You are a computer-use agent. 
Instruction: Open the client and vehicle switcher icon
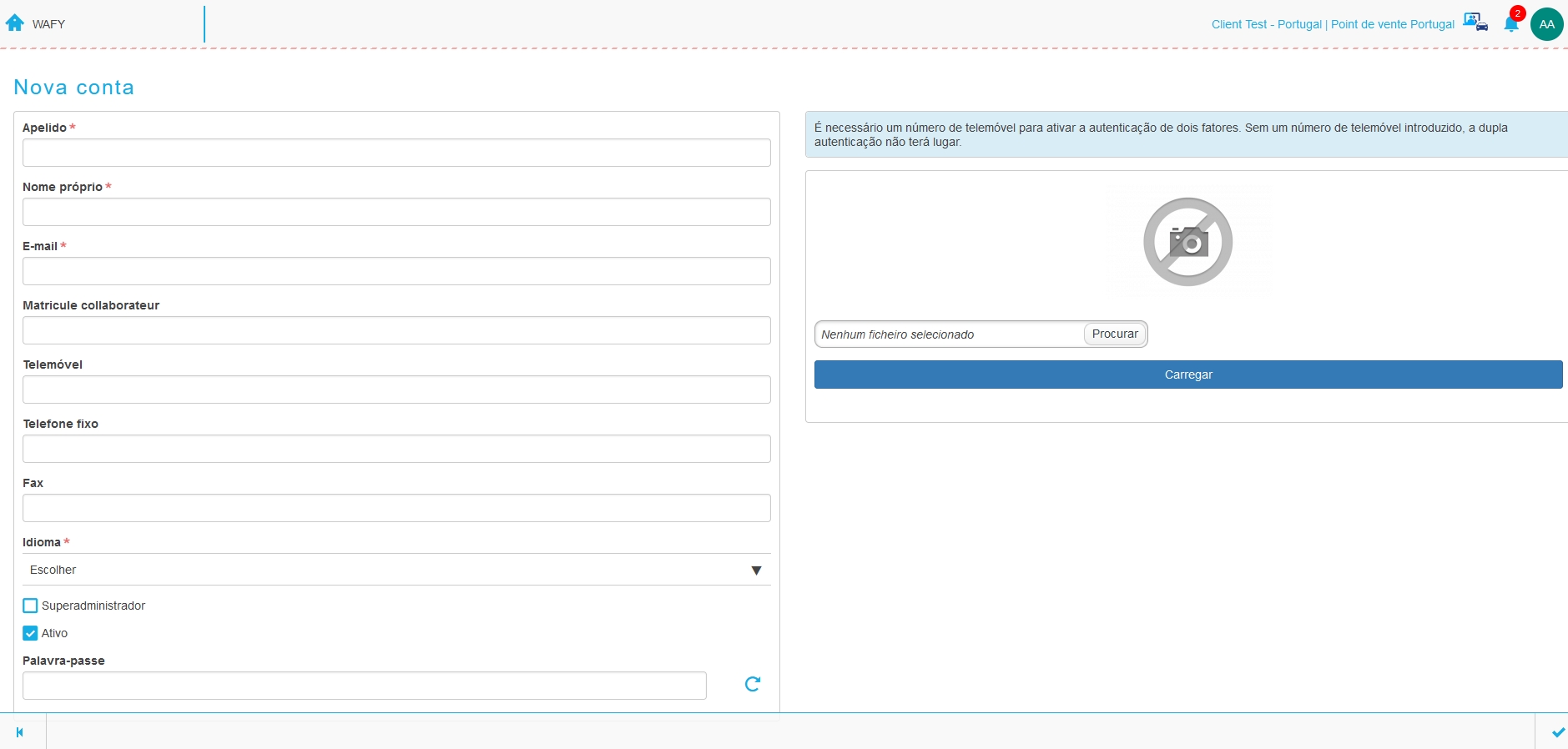click(1475, 23)
